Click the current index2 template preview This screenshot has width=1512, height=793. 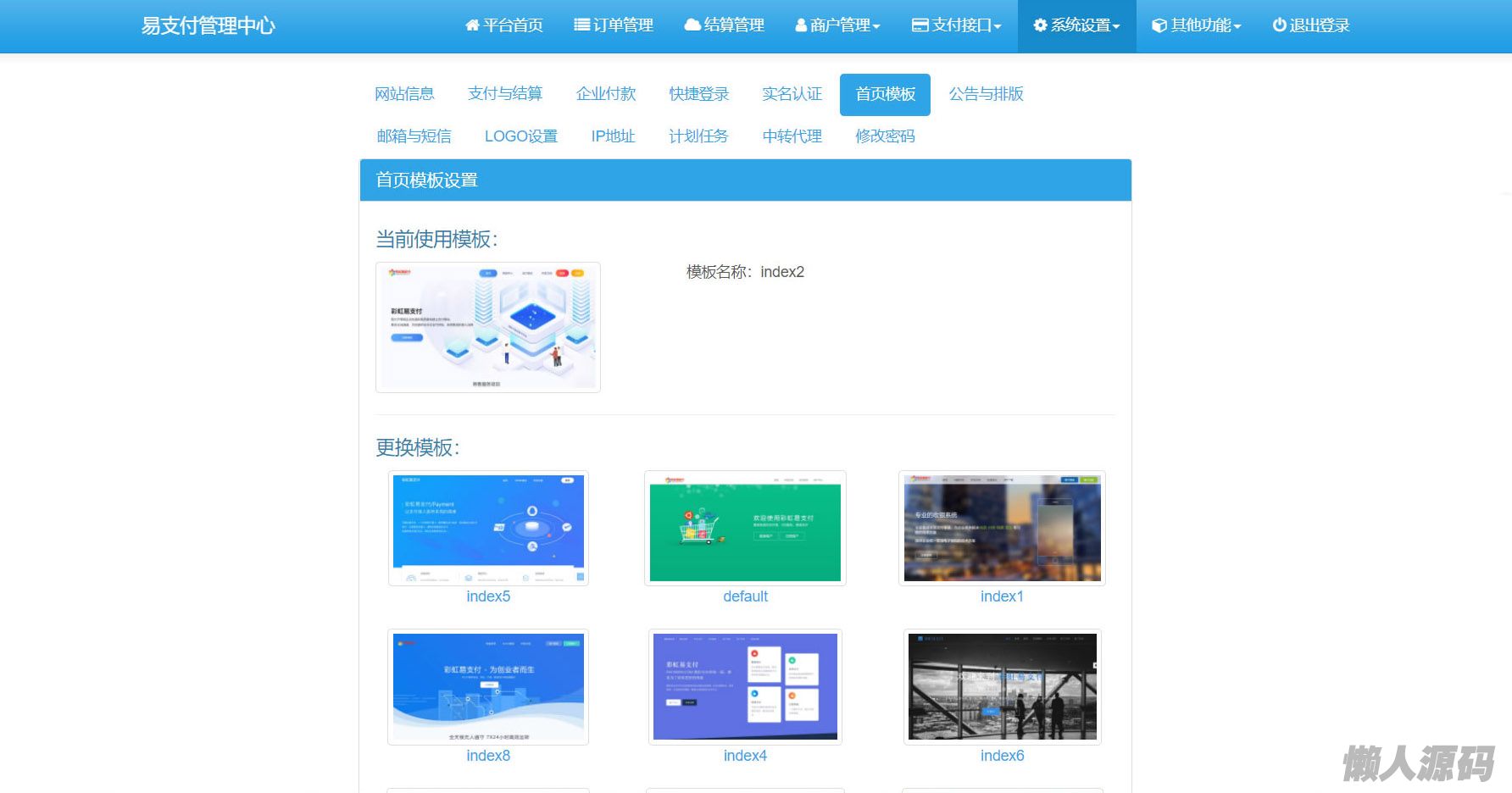488,327
